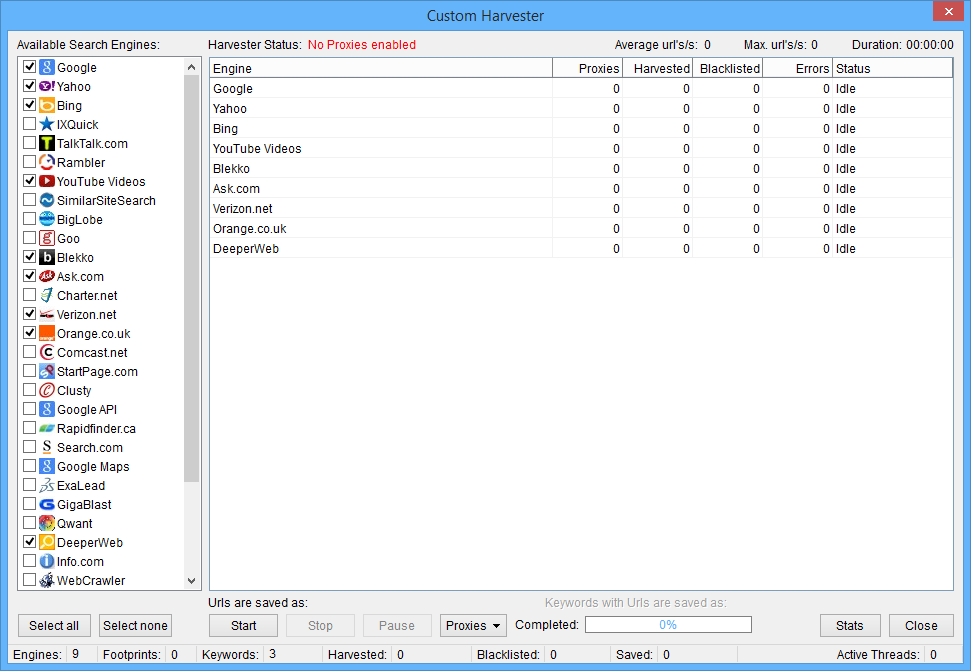Click the scroll-down arrow on engine list
The height and width of the screenshot is (671, 971).
pyautogui.click(x=190, y=580)
